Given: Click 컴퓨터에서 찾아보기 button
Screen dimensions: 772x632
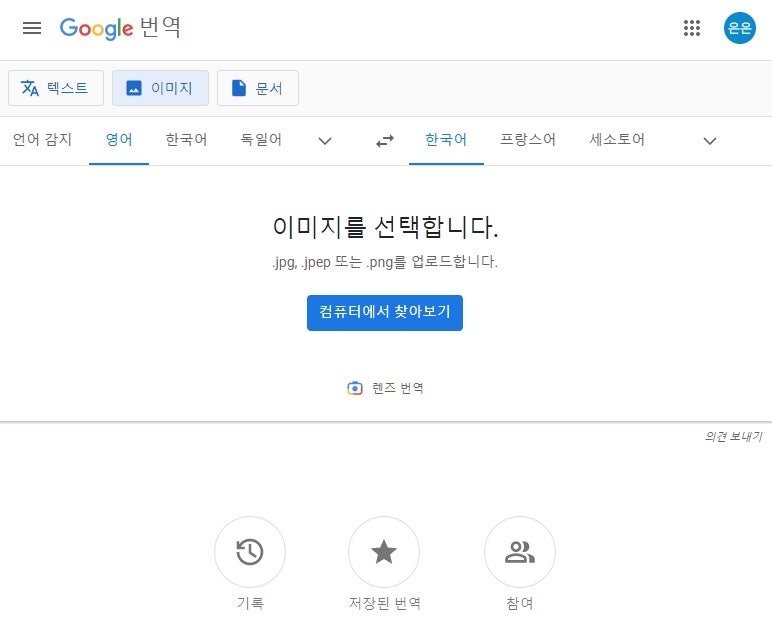Looking at the screenshot, I should (x=385, y=313).
